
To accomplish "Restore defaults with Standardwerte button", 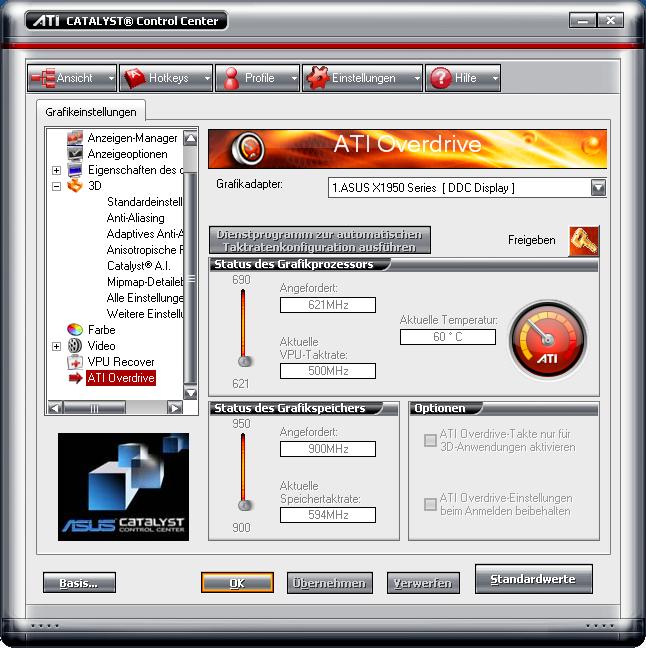I will click(533, 579).
